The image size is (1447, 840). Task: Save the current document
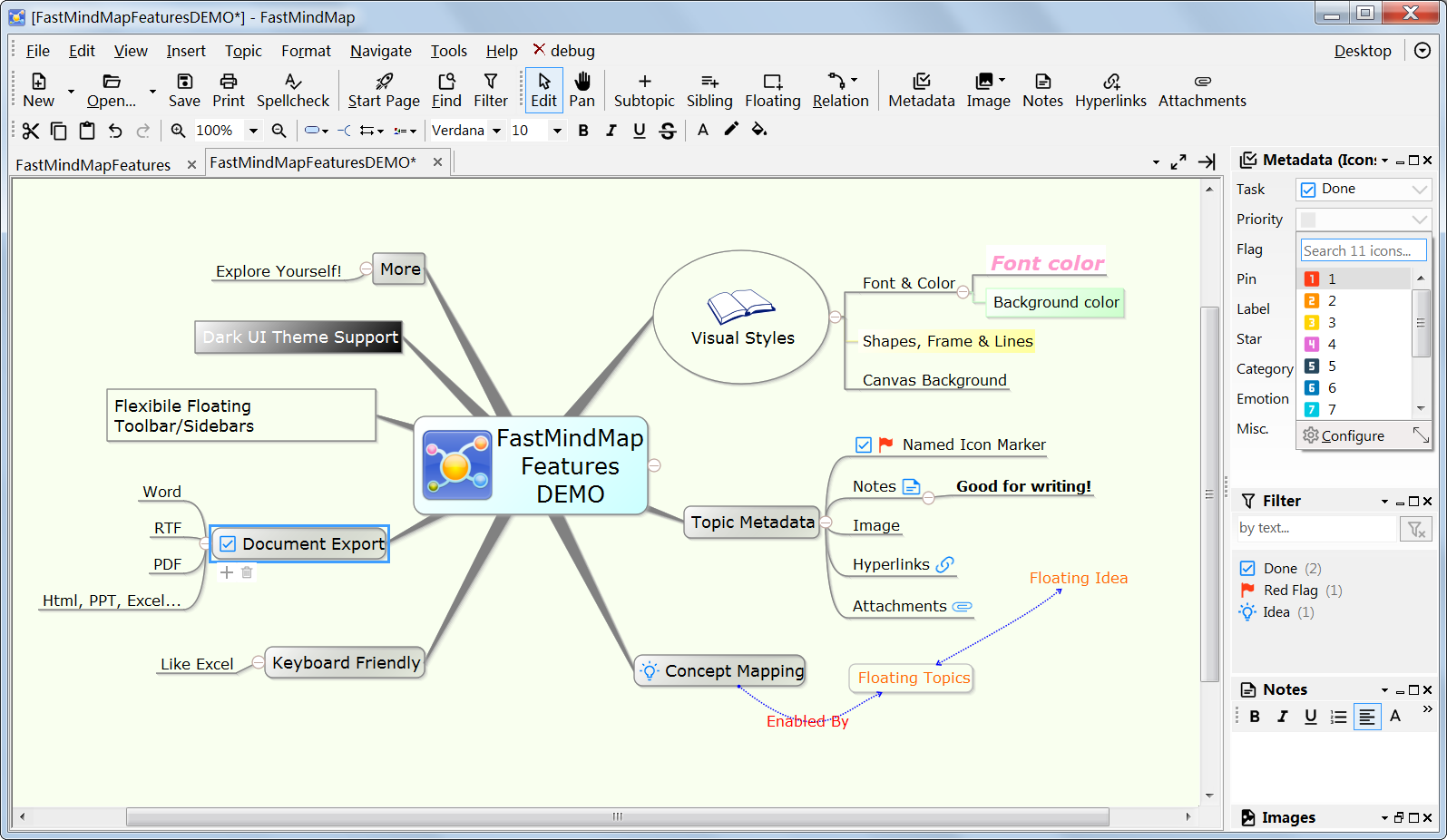(x=184, y=90)
